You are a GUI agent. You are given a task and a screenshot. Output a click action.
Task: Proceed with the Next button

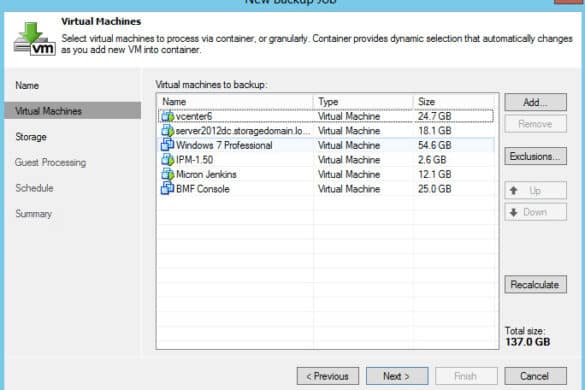click(397, 376)
